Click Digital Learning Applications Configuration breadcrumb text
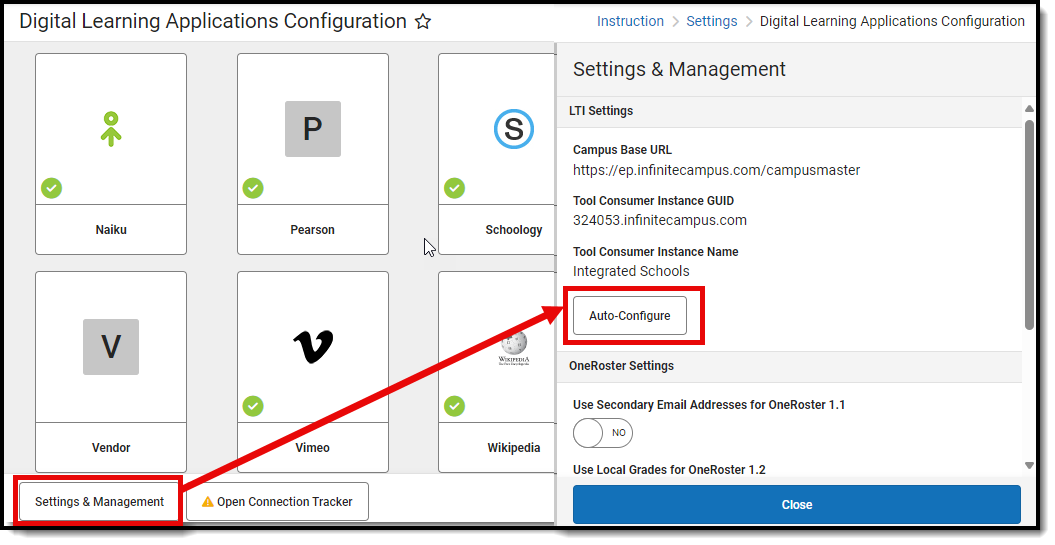 pyautogui.click(x=892, y=22)
